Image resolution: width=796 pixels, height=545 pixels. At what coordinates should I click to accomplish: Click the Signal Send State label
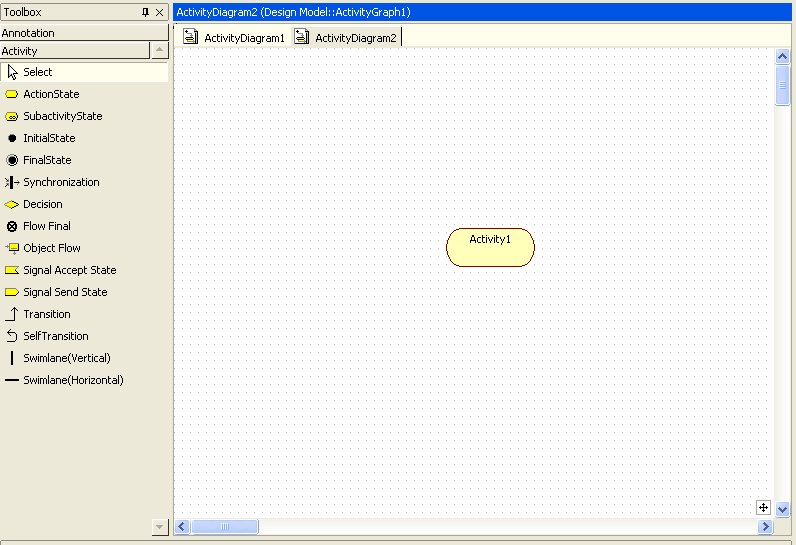pyautogui.click(x=65, y=292)
